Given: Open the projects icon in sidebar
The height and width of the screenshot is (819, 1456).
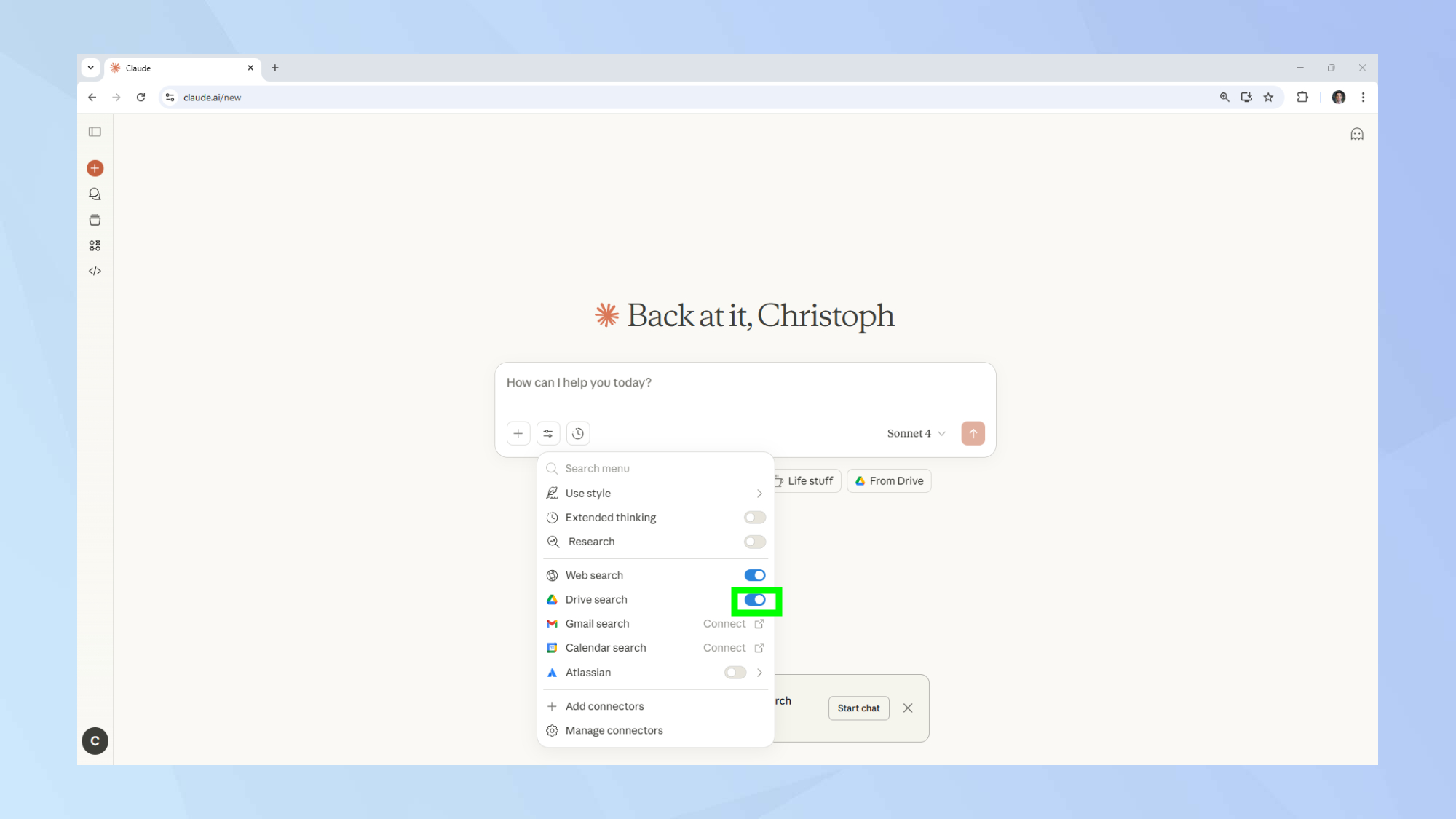Looking at the screenshot, I should (95, 220).
